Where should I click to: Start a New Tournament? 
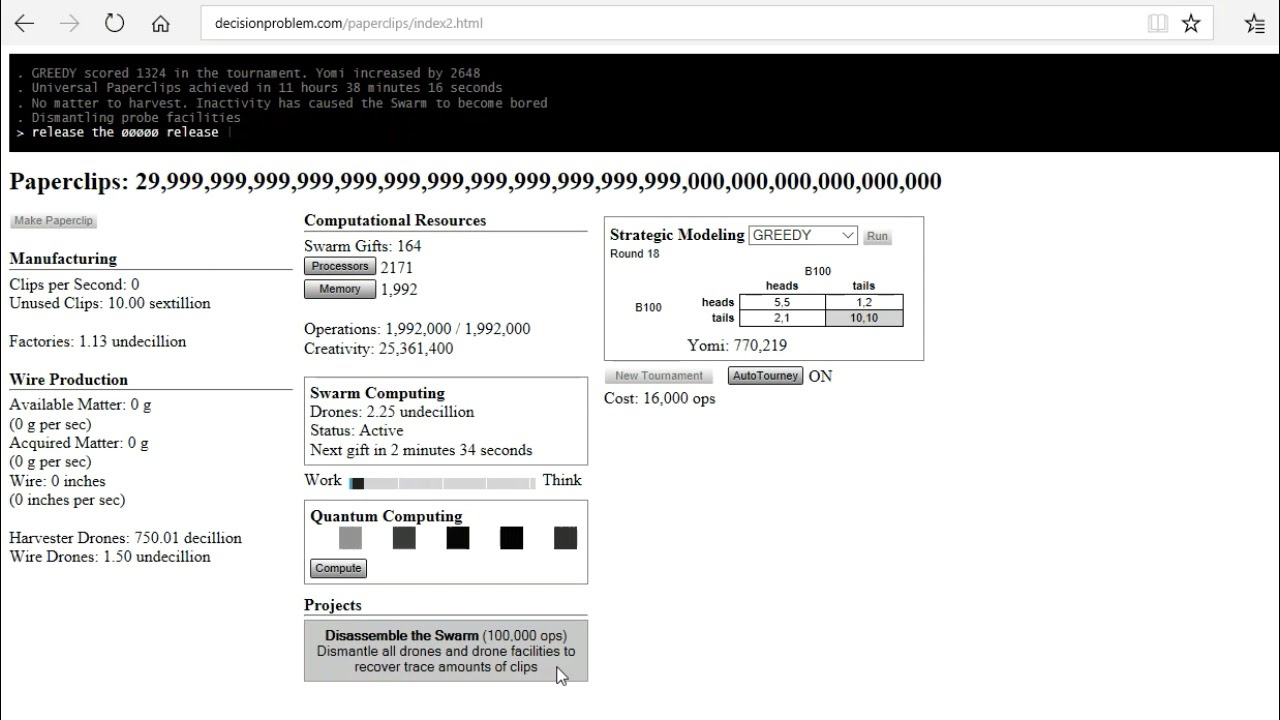coord(659,376)
